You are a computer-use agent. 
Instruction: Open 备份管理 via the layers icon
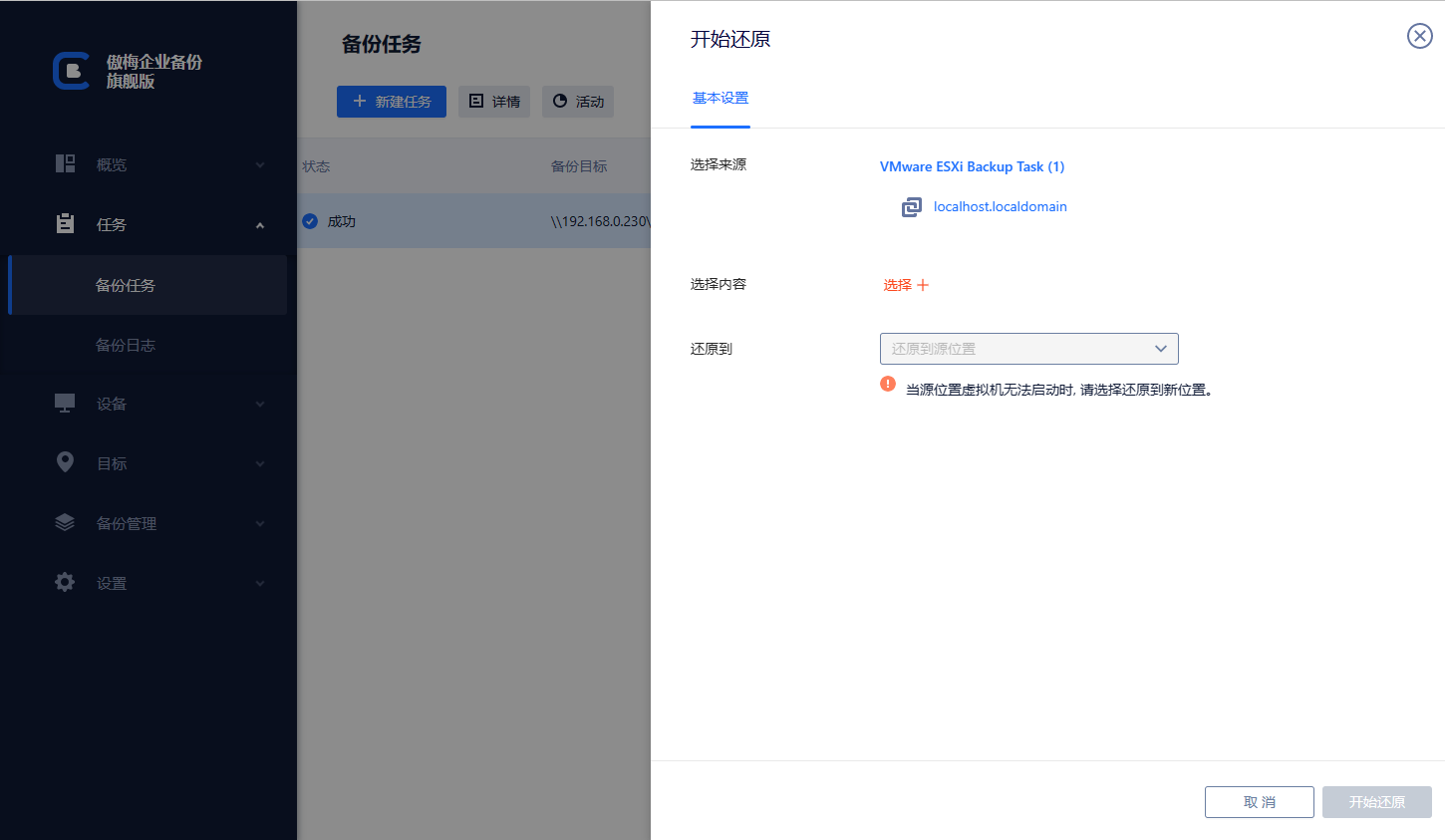coord(64,522)
